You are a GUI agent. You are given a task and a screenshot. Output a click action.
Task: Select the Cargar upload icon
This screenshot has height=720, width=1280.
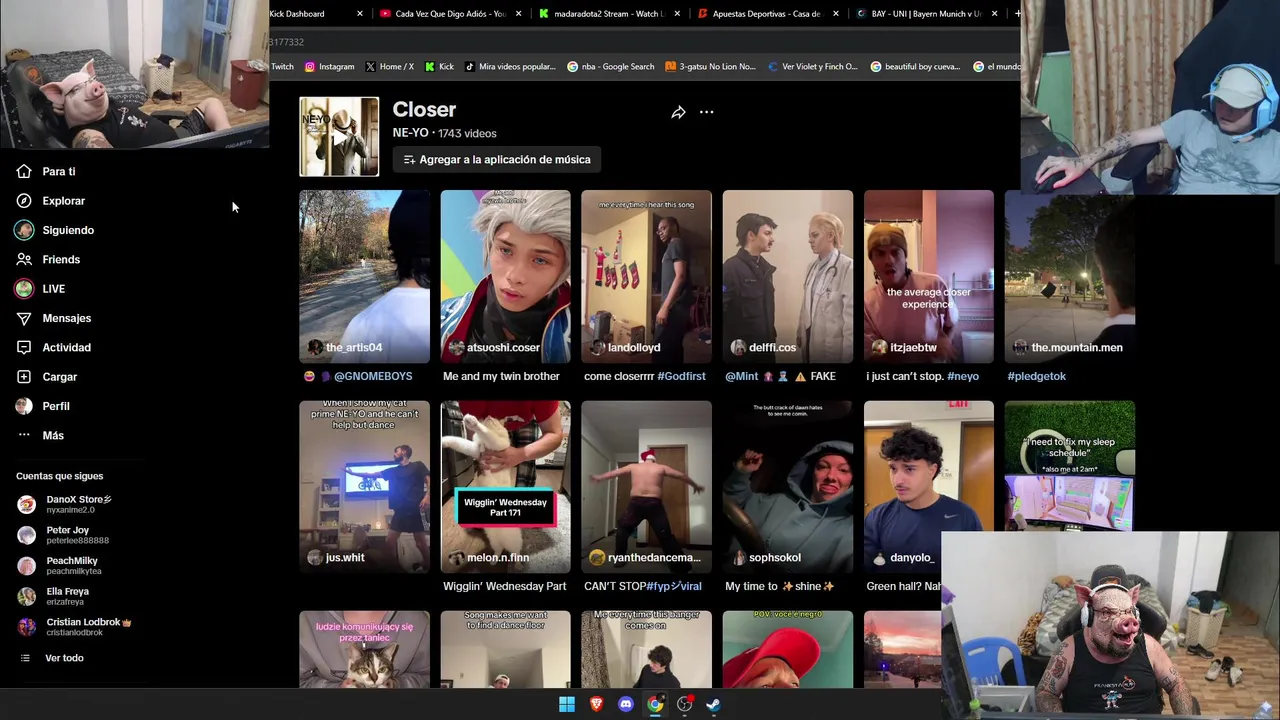point(24,377)
